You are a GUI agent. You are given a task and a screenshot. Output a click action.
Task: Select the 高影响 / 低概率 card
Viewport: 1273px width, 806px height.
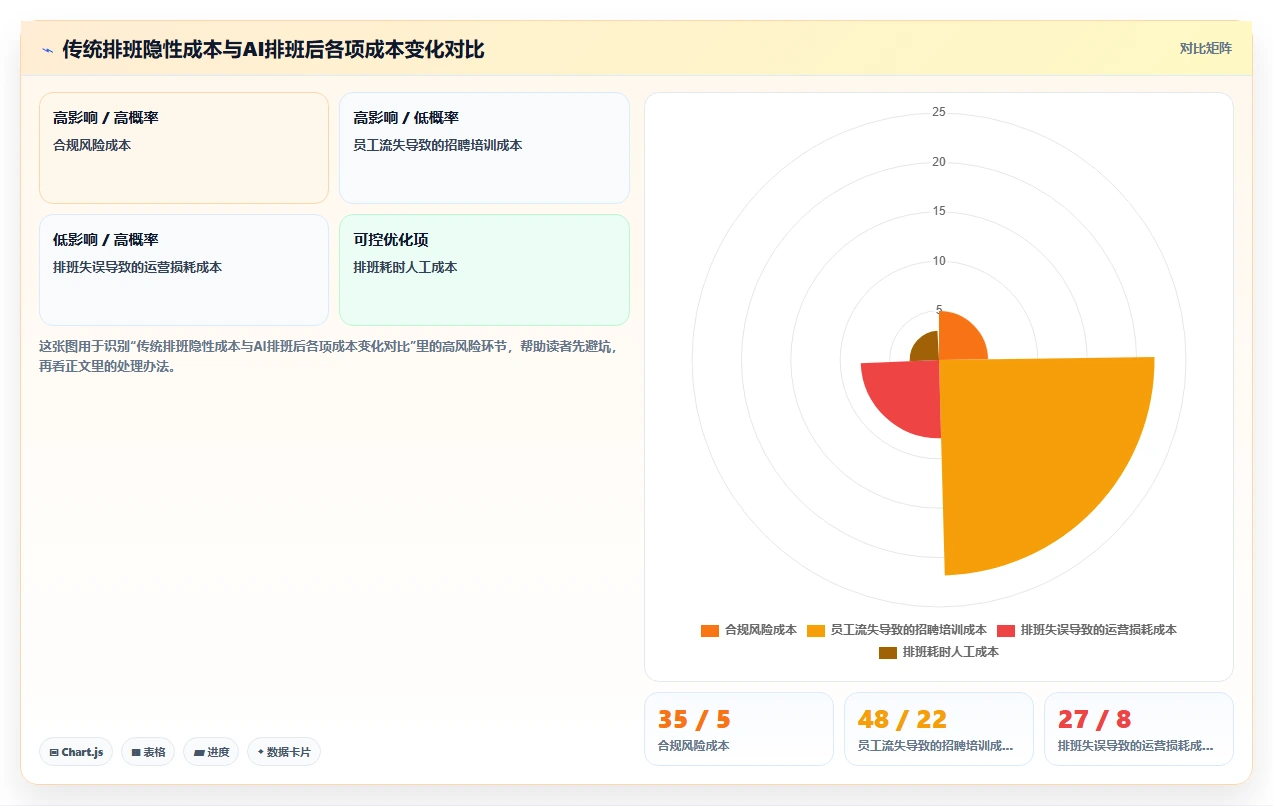click(x=484, y=148)
